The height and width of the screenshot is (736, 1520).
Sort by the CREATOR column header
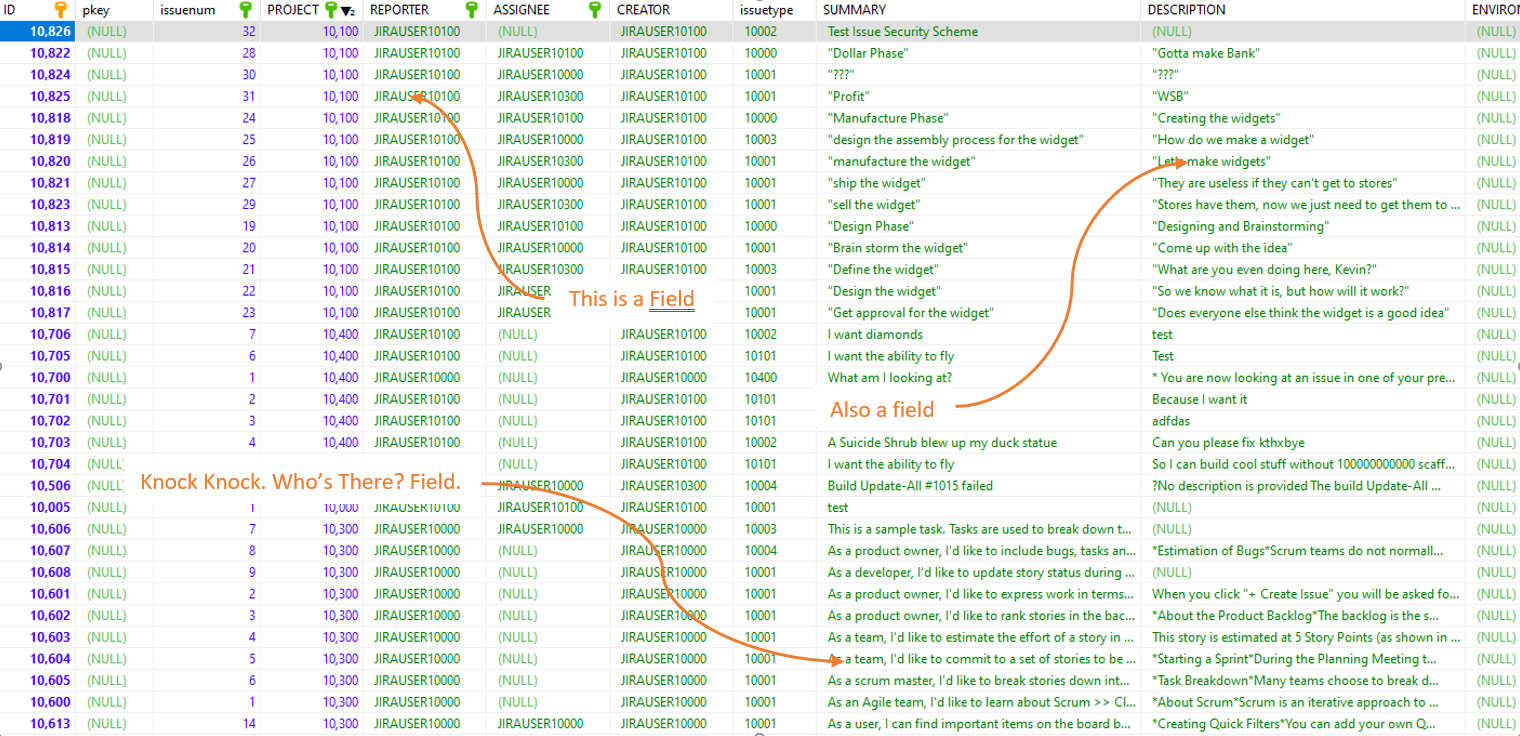[643, 10]
